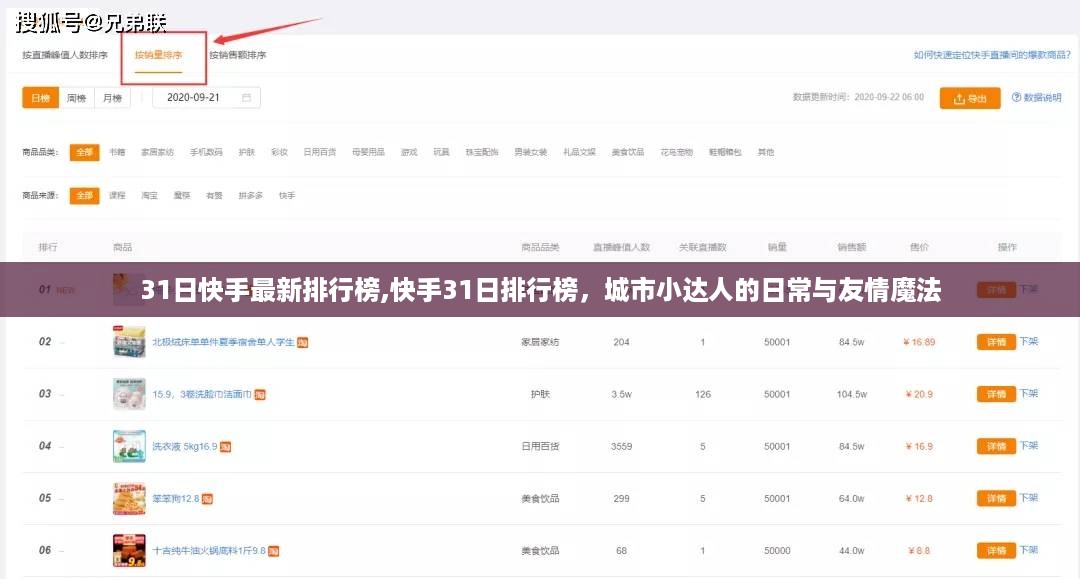Filter product category by 美食饮品
The height and width of the screenshot is (579, 1080).
pos(627,152)
